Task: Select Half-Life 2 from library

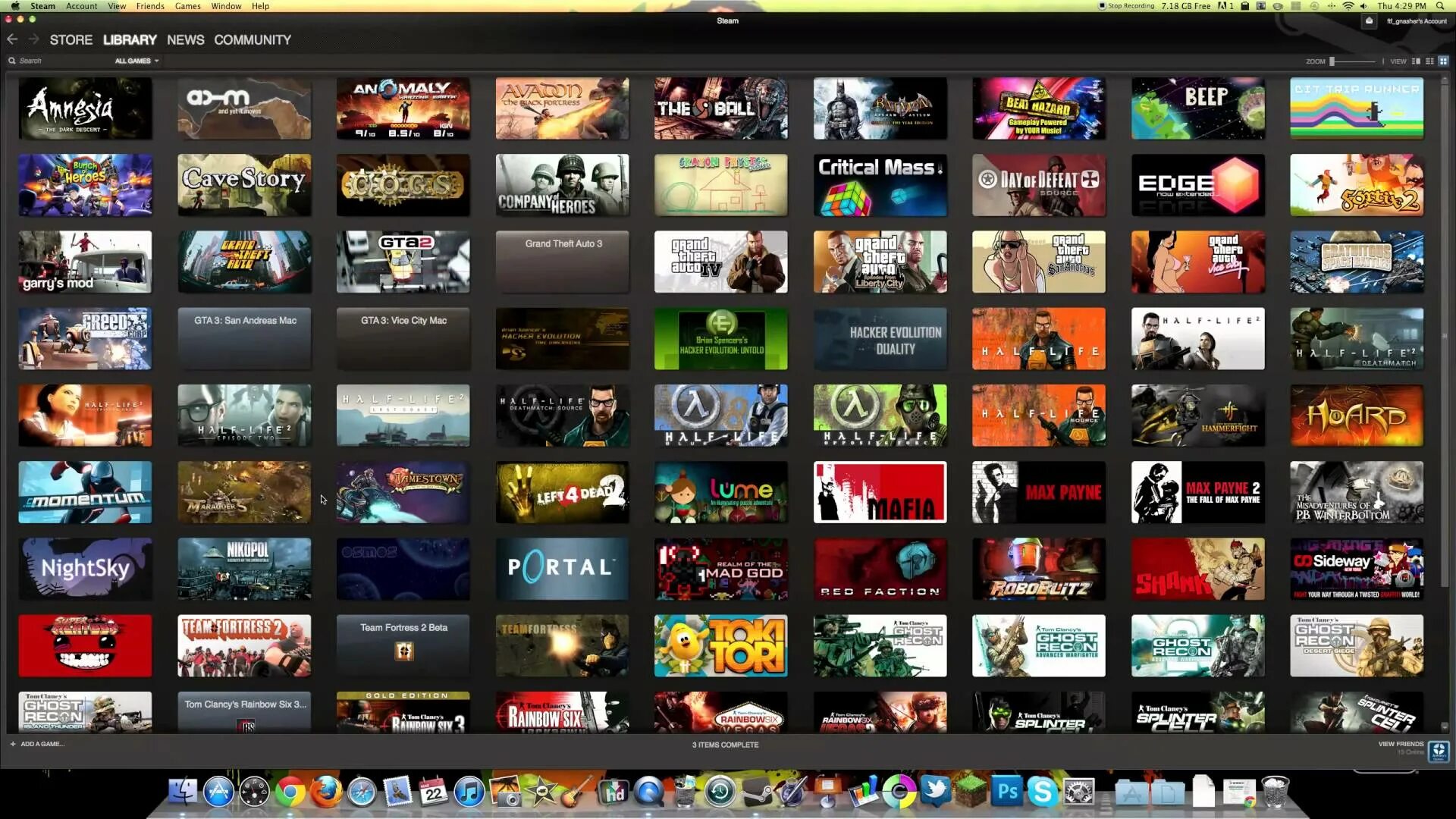Action: pos(1197,338)
